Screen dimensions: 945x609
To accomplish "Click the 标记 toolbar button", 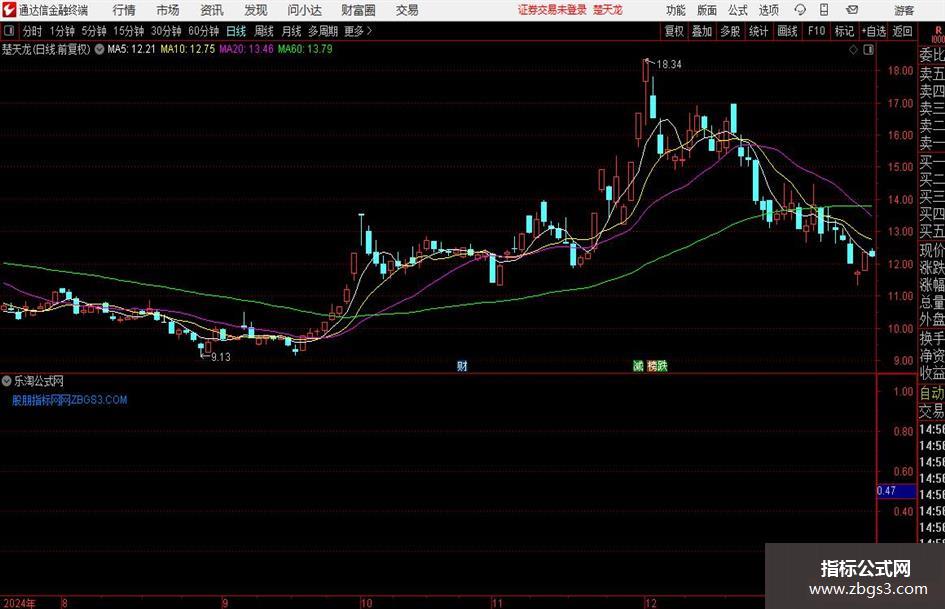I will coord(844,31).
